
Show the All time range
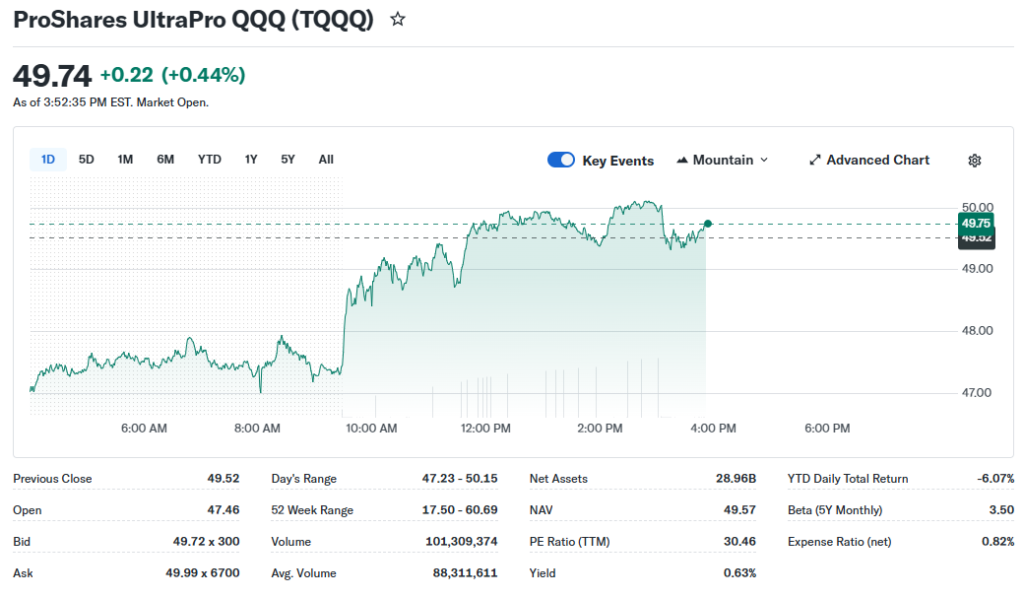click(326, 159)
